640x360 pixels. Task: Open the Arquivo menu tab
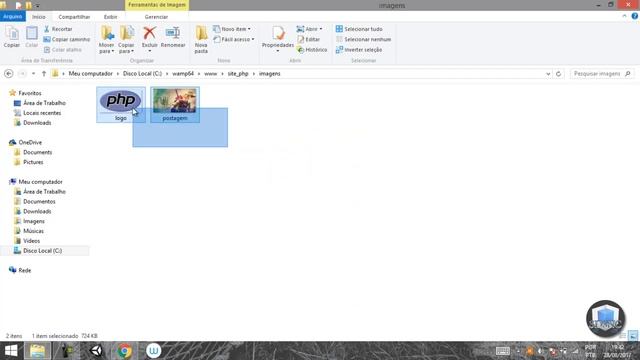pos(13,16)
